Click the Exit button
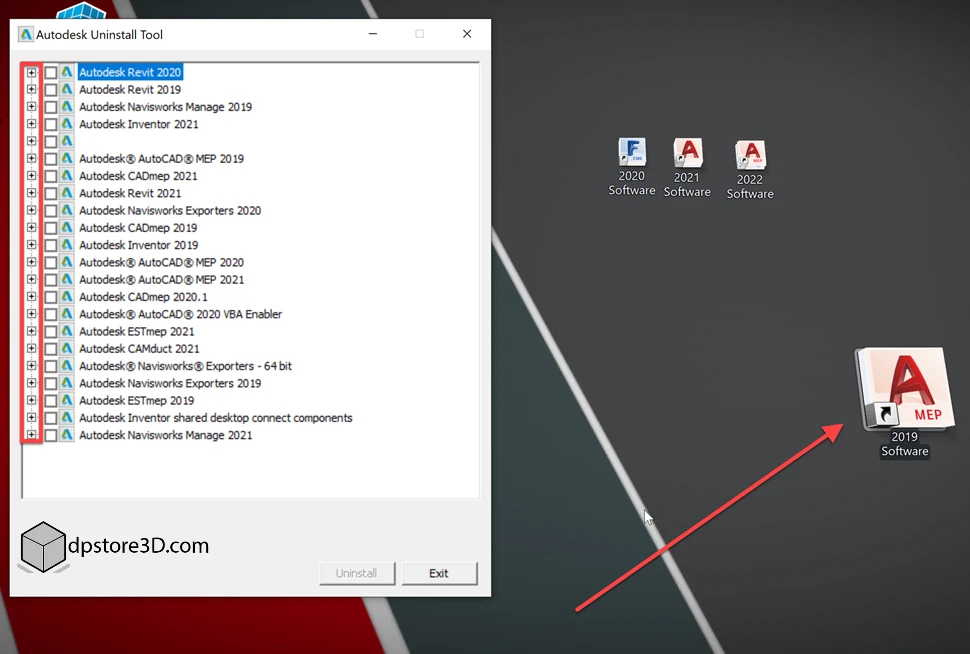The width and height of the screenshot is (970, 654). point(439,574)
